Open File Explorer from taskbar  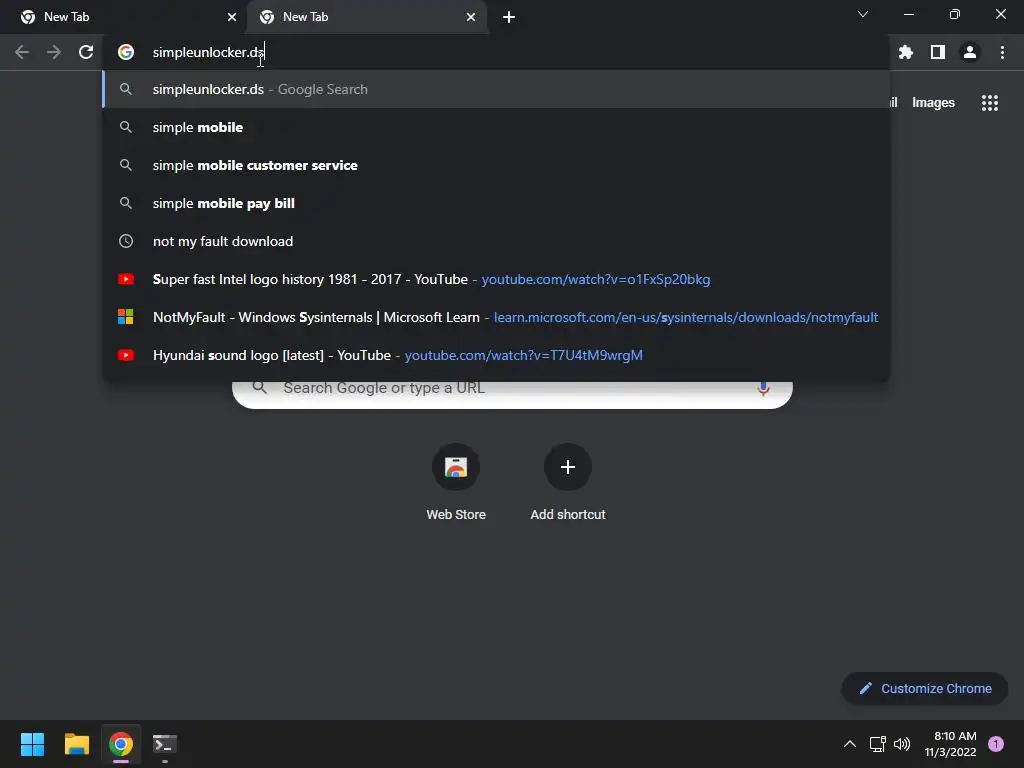click(x=76, y=744)
